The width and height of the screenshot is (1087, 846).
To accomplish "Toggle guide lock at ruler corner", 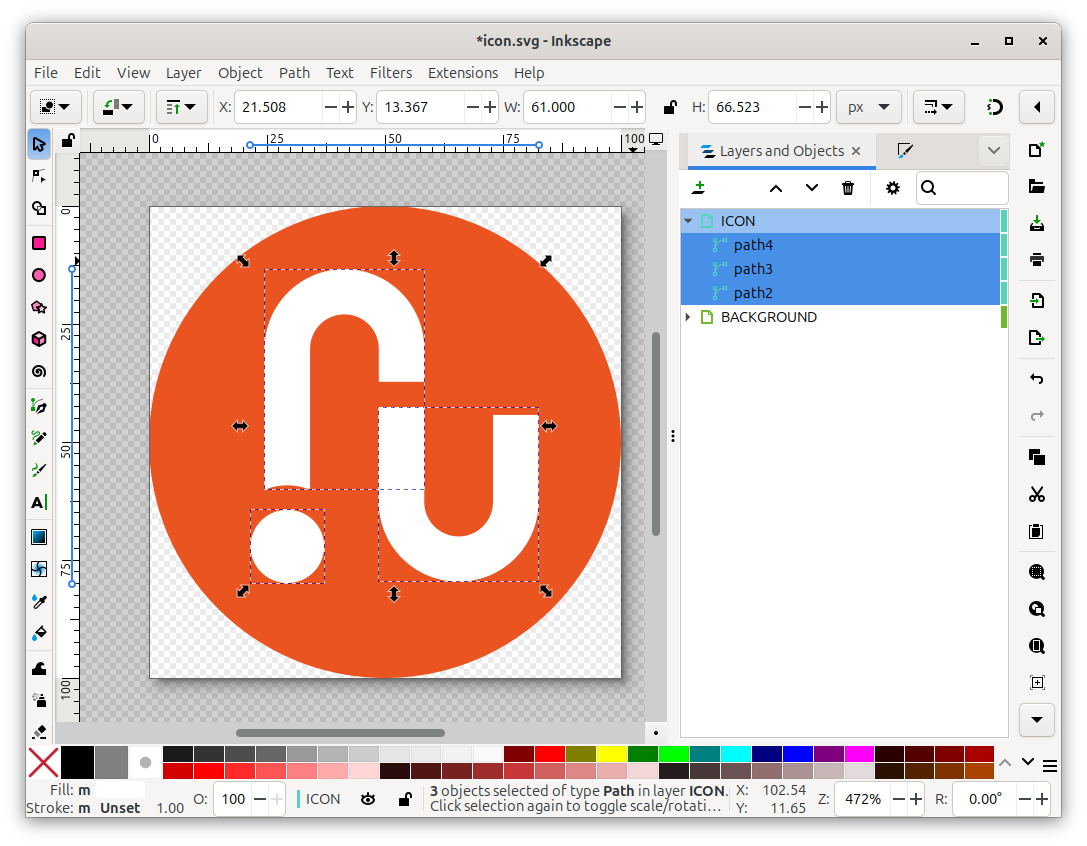I will (x=67, y=141).
